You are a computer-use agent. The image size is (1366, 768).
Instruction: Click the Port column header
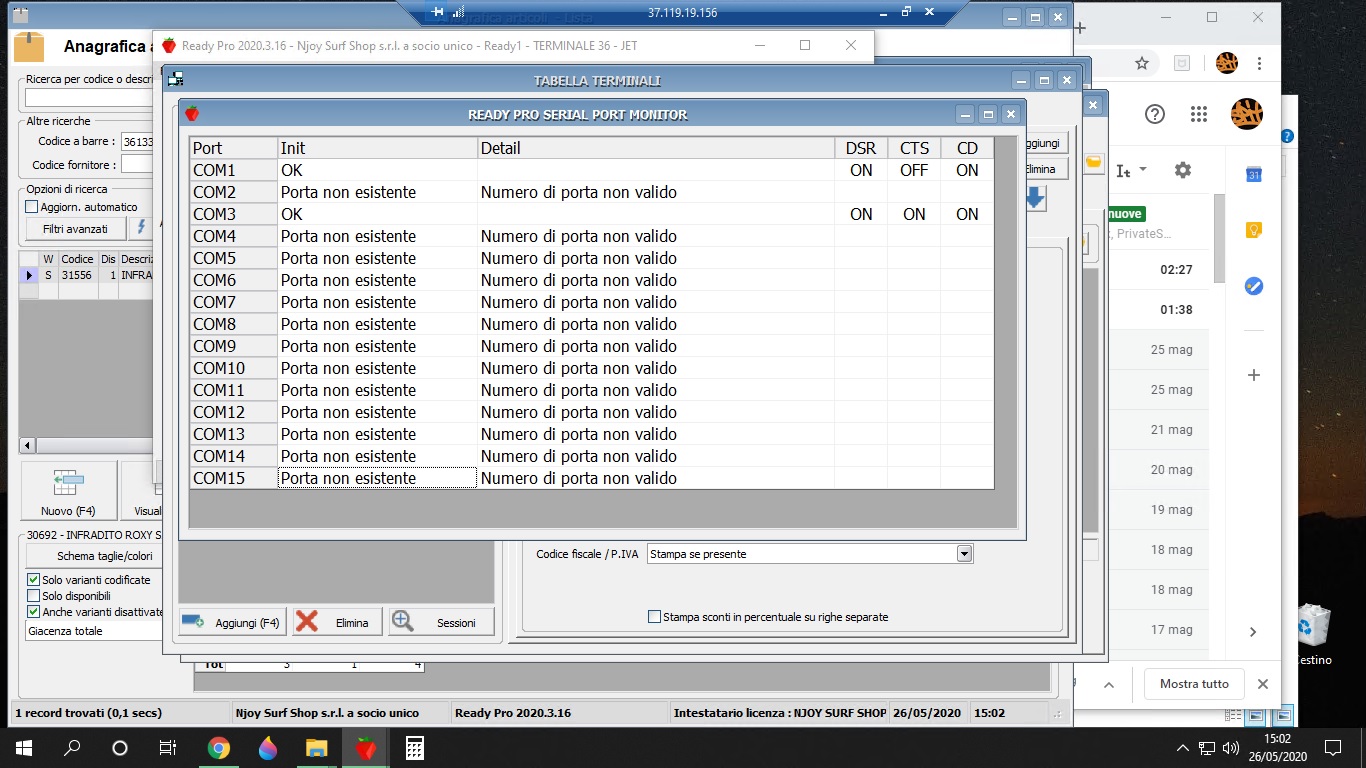[x=234, y=148]
